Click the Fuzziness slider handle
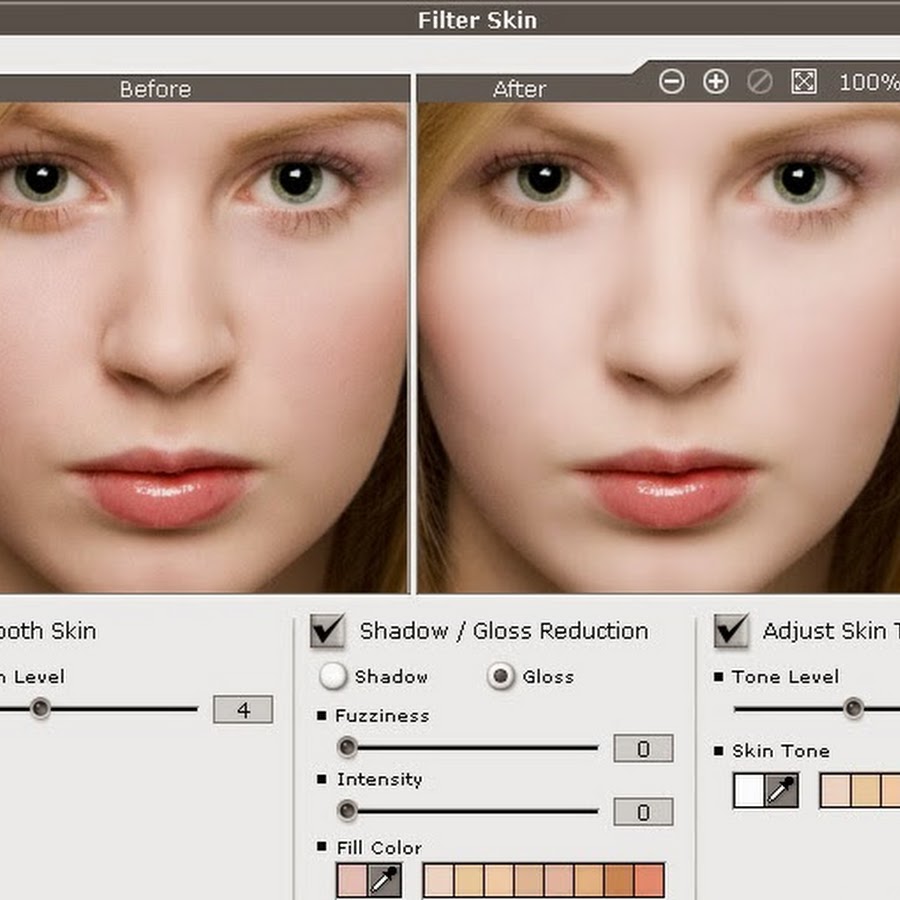The width and height of the screenshot is (900, 900). pyautogui.click(x=347, y=748)
